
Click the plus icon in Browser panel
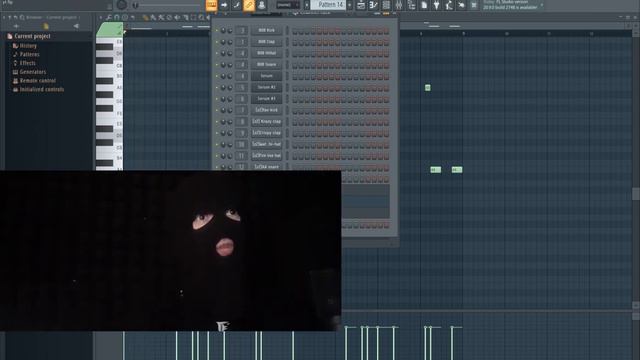(x=16, y=26)
